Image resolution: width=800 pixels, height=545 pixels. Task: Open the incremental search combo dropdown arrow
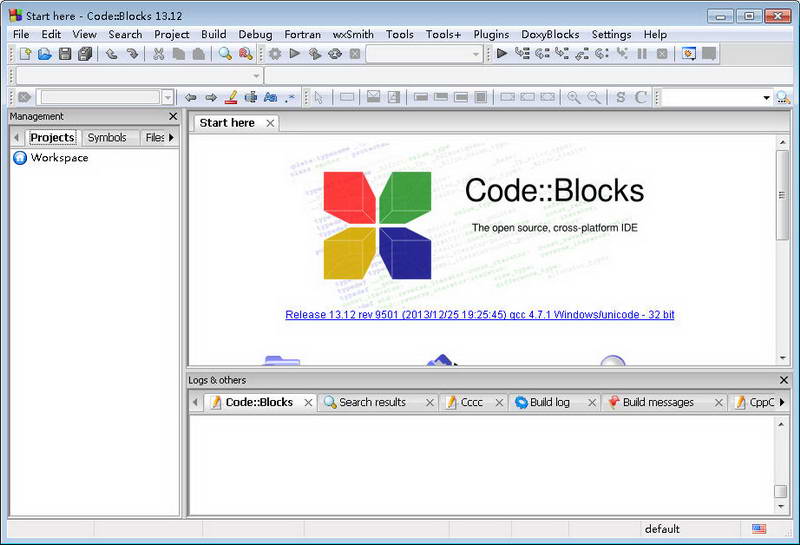(x=167, y=97)
